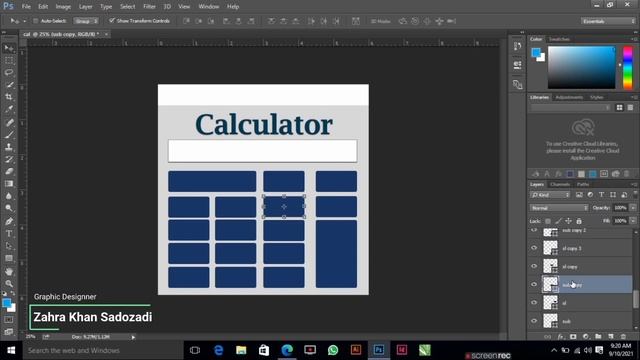Viewport: 640px width, 360px height.
Task: Open the layer filter Kind dropdown
Action: tap(550, 195)
